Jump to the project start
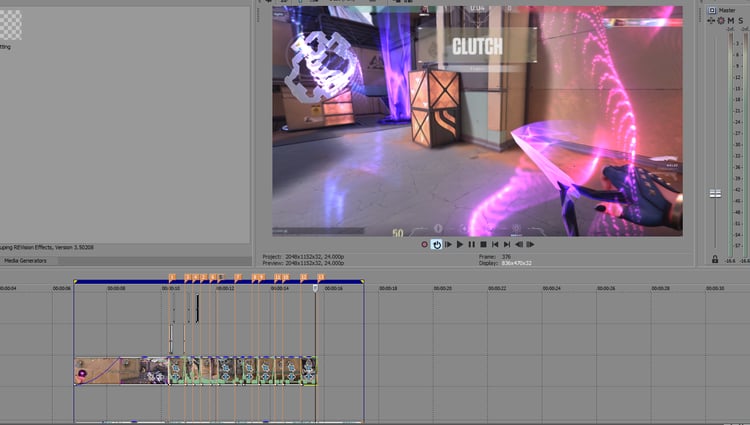 [495, 244]
